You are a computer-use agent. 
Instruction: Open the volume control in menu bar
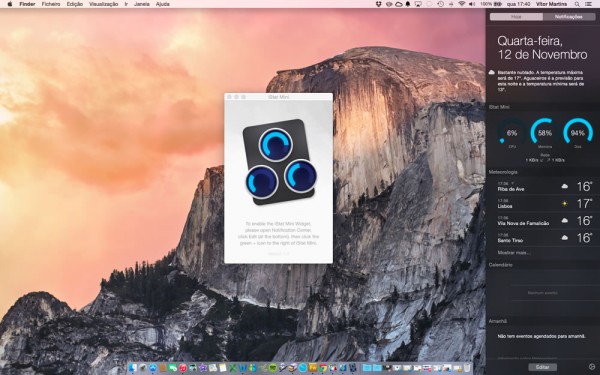click(472, 4)
